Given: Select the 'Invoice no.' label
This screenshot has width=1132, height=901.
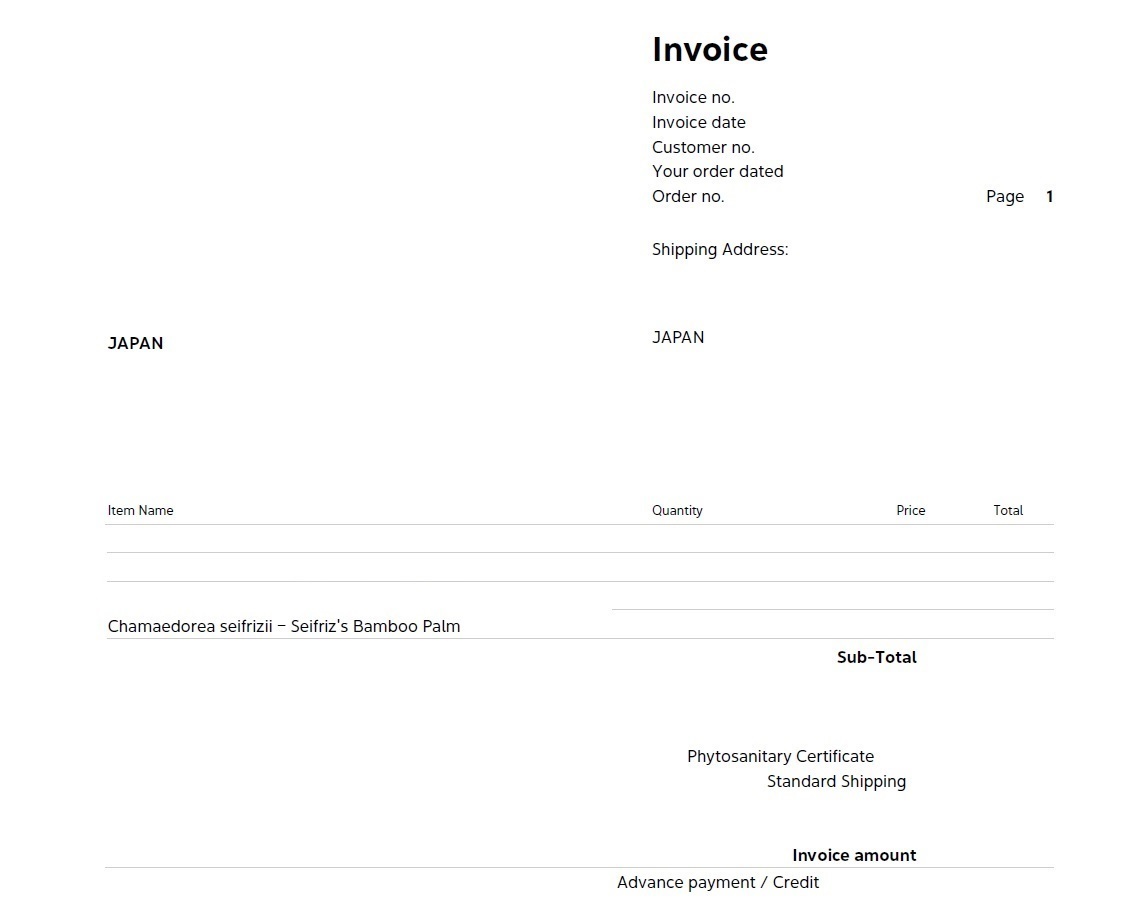Looking at the screenshot, I should (x=693, y=97).
